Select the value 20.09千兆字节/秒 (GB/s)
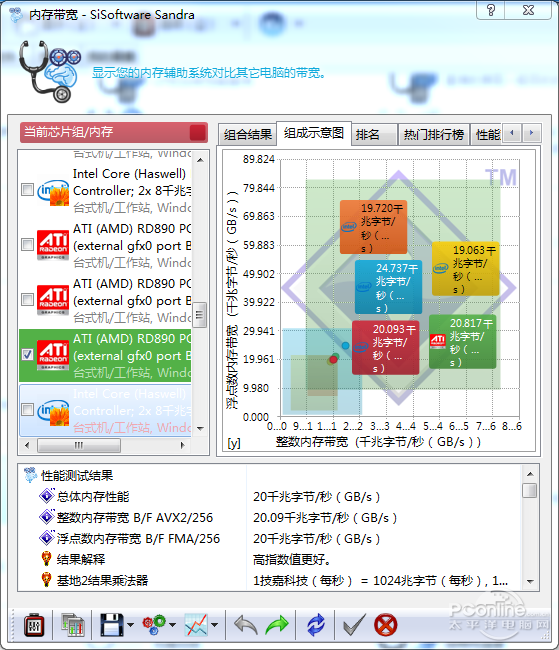This screenshot has height=650, width=559. (x=325, y=517)
